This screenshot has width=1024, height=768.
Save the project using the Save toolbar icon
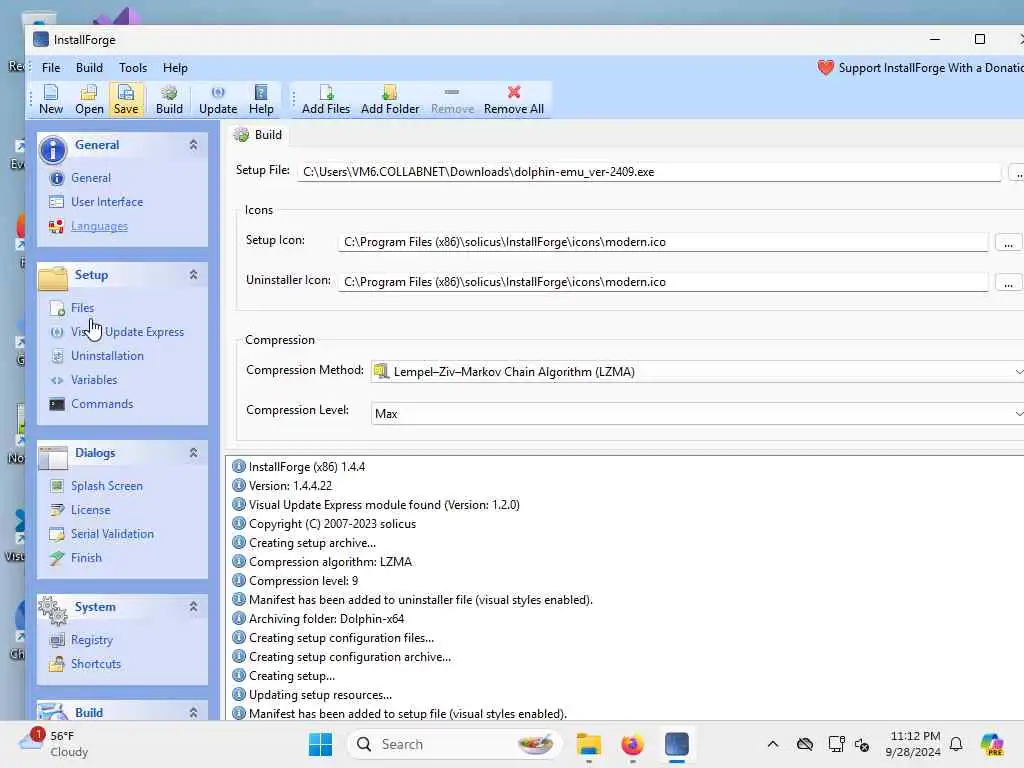(125, 99)
